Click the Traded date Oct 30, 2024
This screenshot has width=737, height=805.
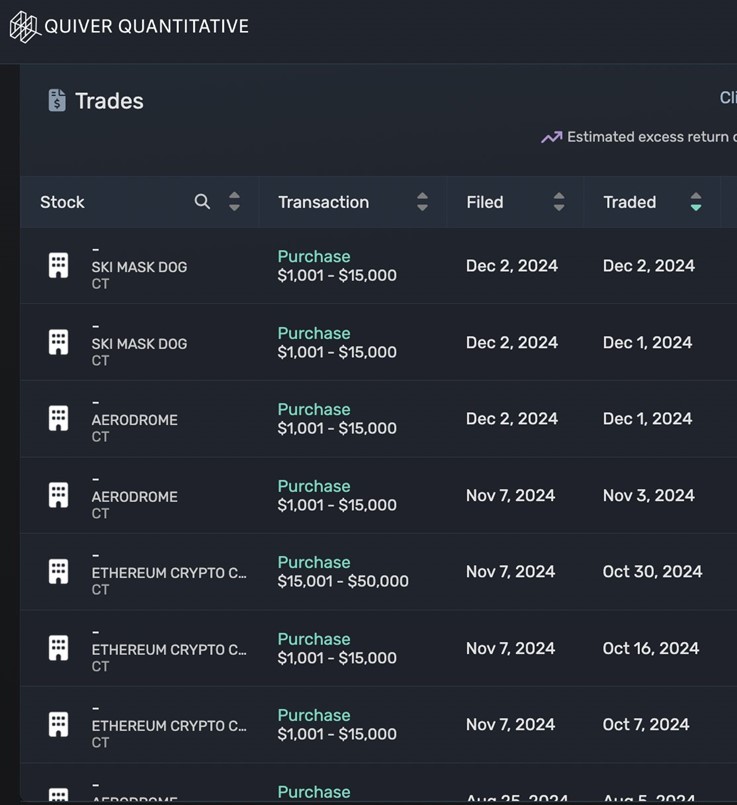pyautogui.click(x=652, y=572)
